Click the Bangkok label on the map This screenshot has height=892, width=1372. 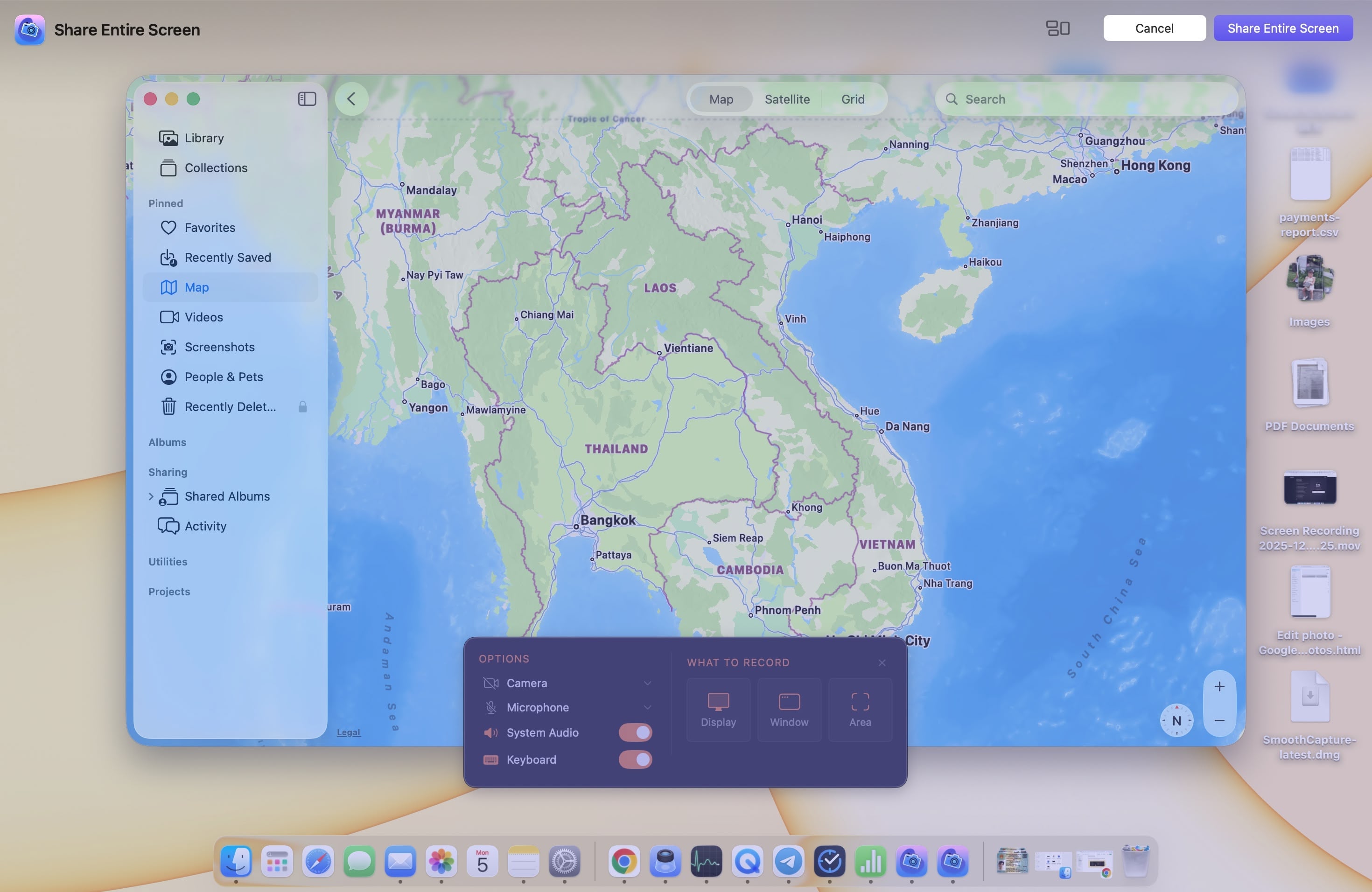pyautogui.click(x=608, y=520)
